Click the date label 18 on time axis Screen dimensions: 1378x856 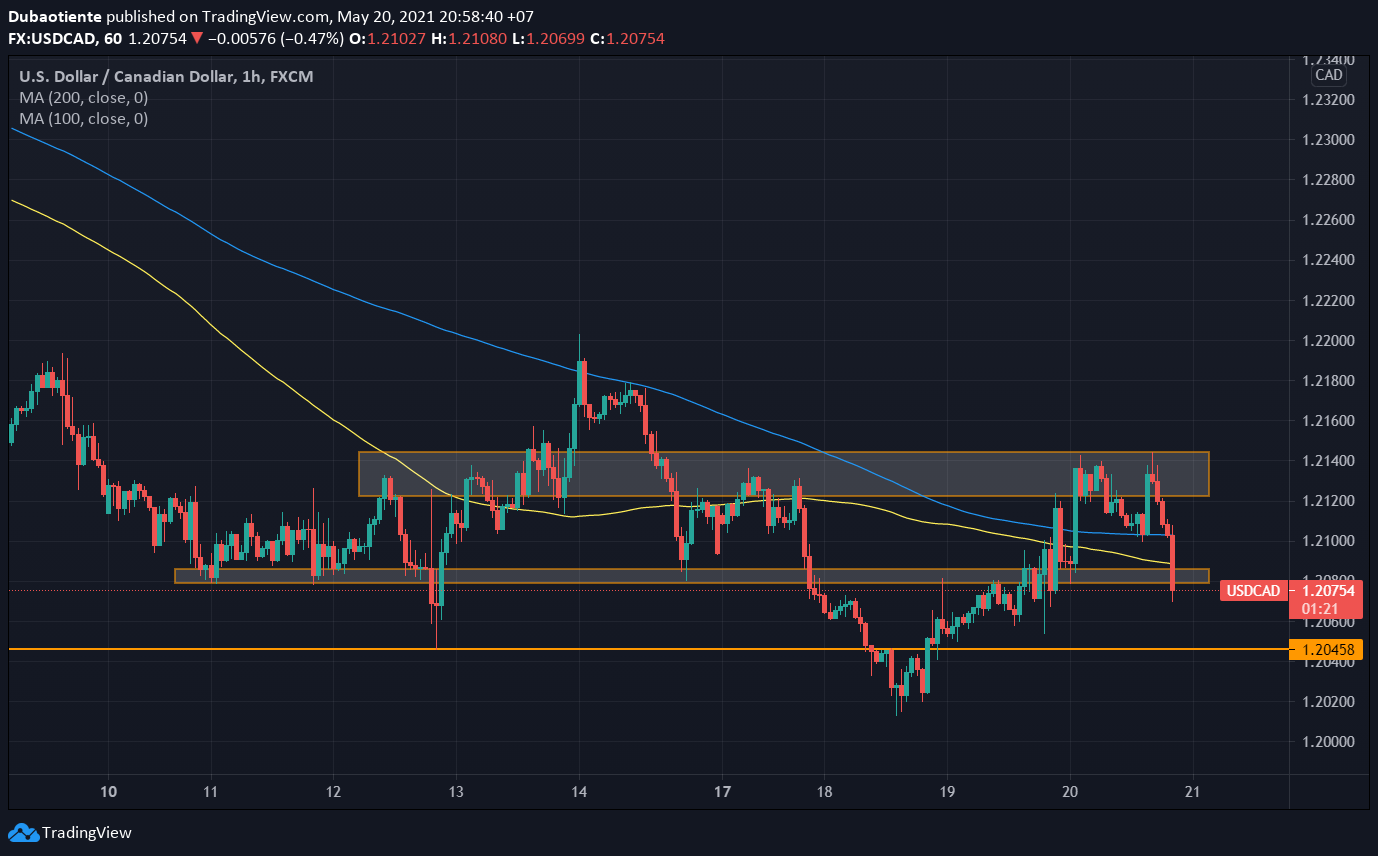click(824, 791)
